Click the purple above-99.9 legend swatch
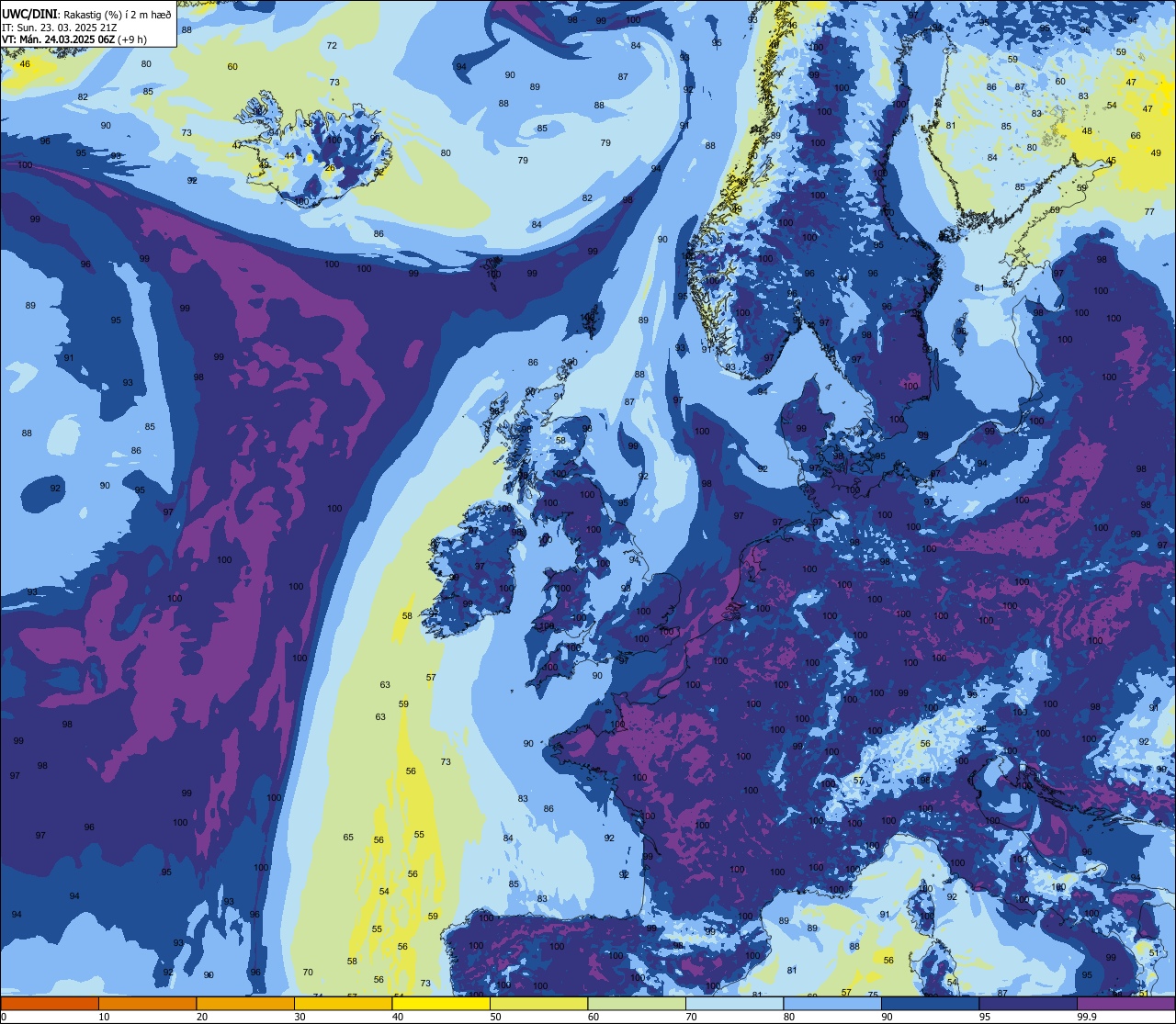1176x1024 pixels. [1125, 1003]
